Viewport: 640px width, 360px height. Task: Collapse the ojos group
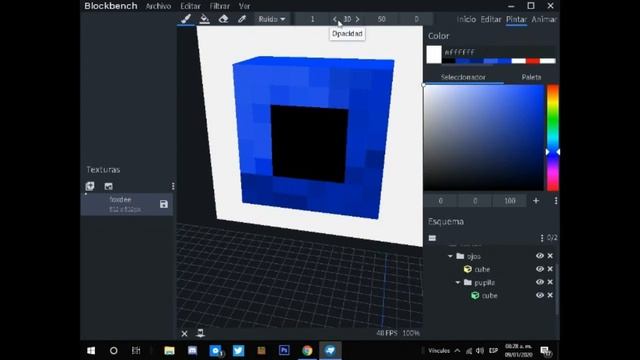click(450, 256)
